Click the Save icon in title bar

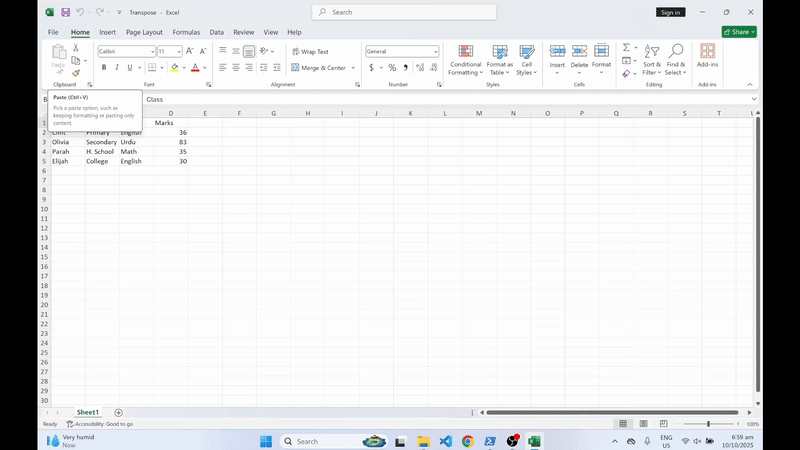(x=65, y=12)
